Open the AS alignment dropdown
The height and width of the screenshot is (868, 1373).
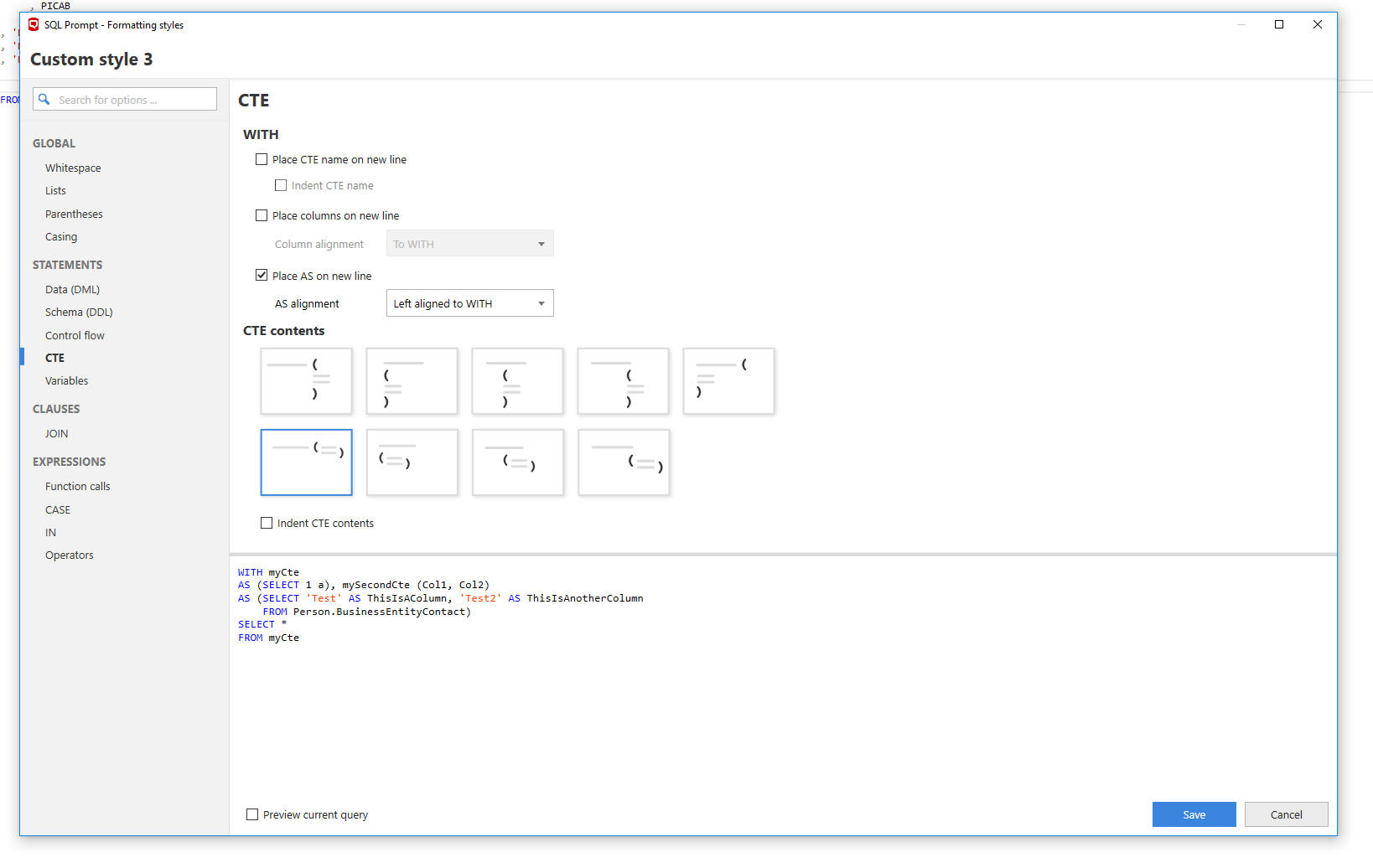[469, 303]
